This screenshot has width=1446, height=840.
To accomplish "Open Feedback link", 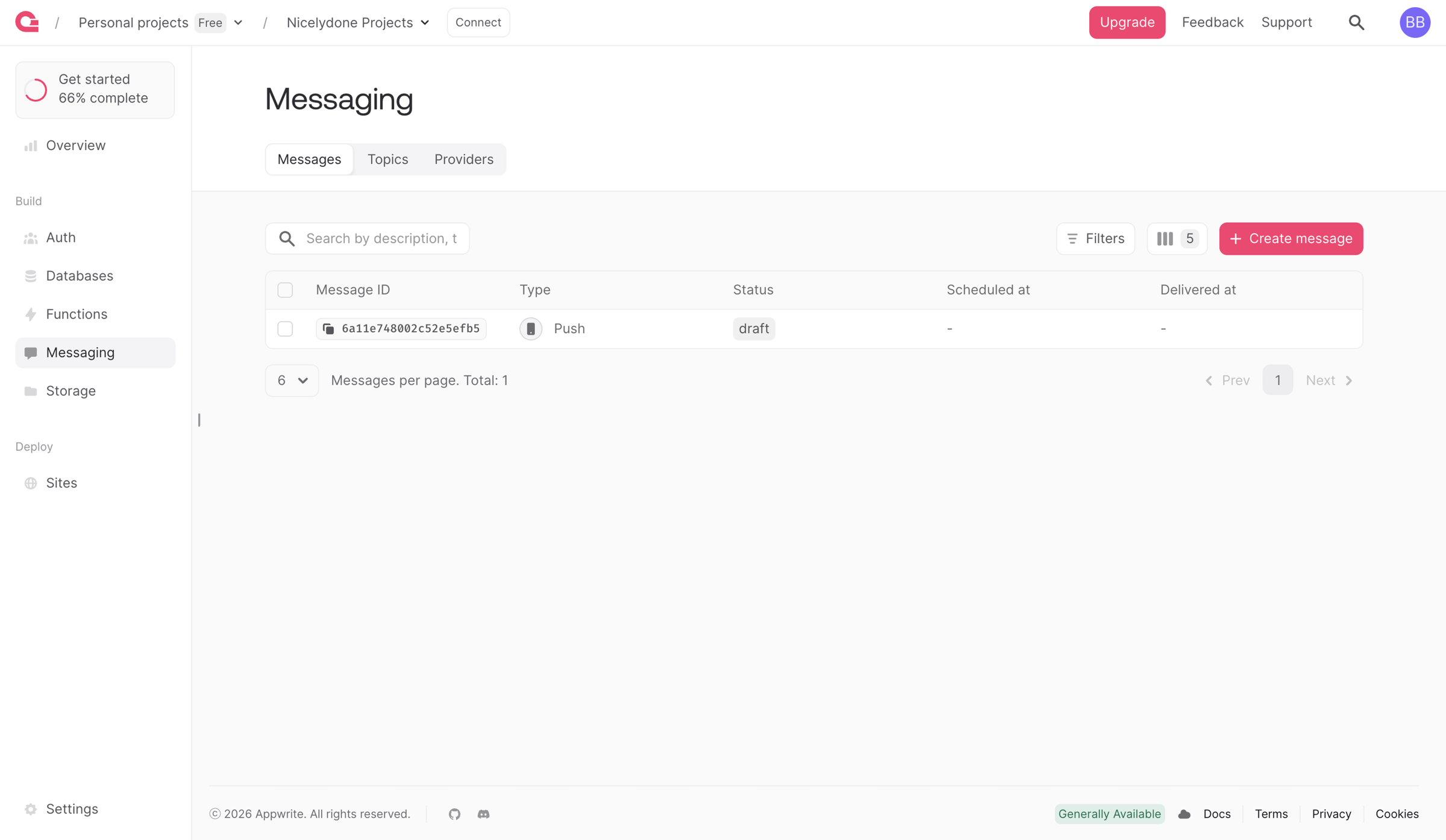I will click(1212, 22).
